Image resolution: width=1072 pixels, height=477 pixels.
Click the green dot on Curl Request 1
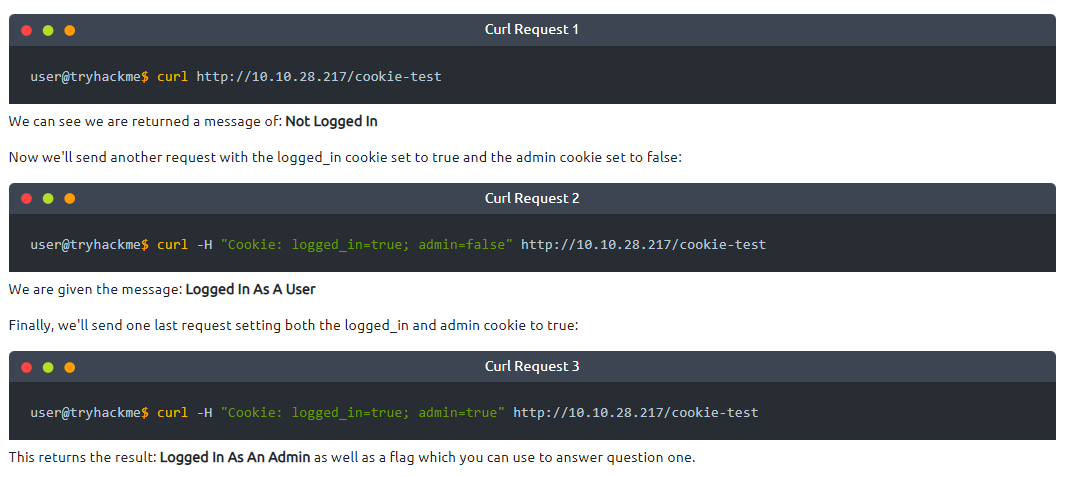click(48, 30)
